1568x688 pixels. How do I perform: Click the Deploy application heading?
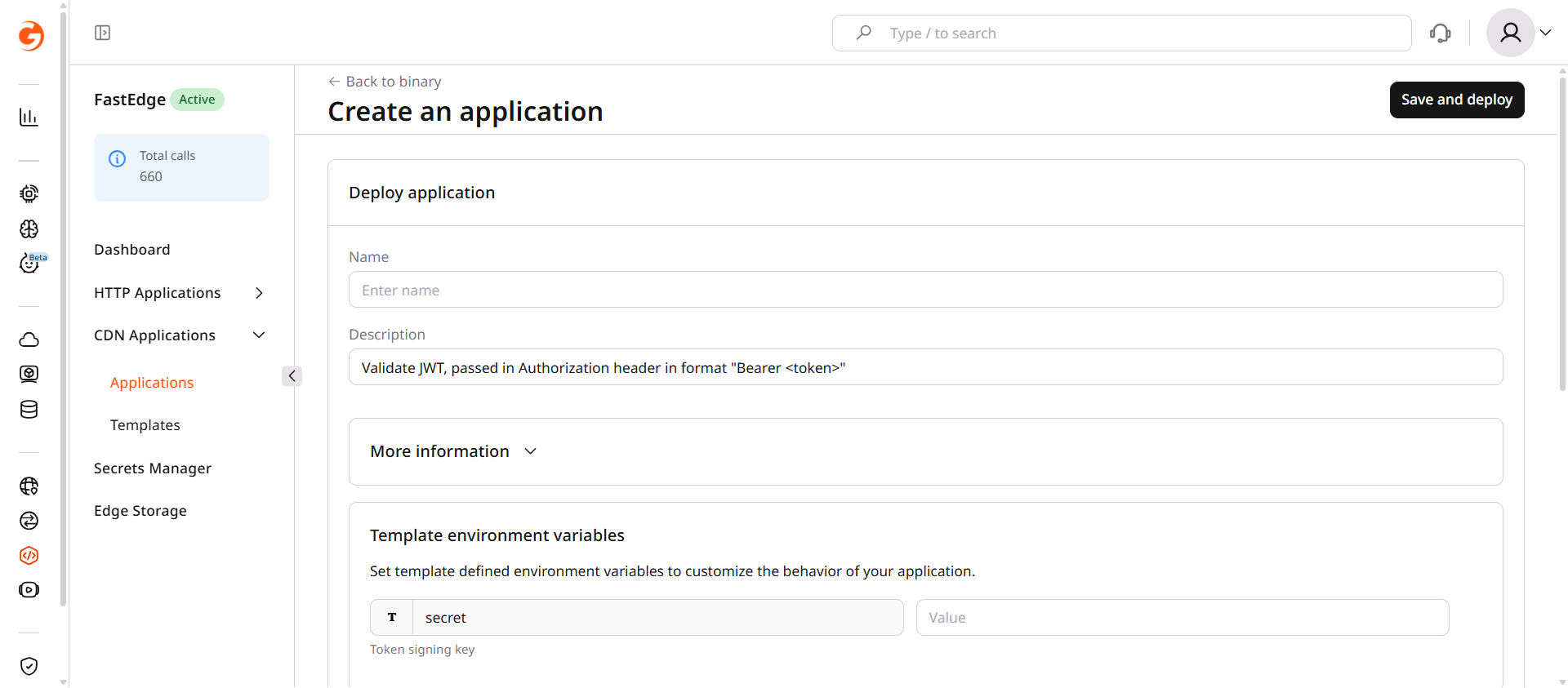pos(421,193)
